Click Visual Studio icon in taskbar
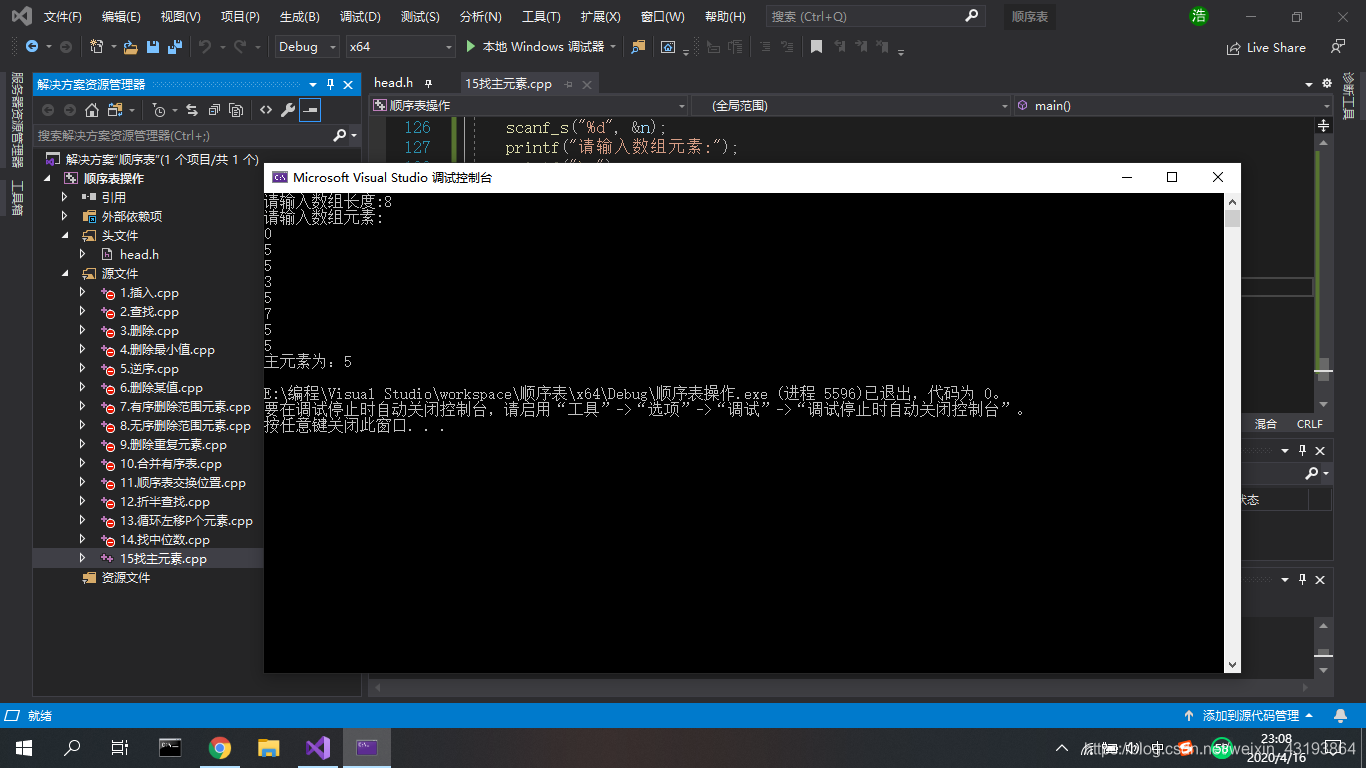The image size is (1366, 768). point(318,747)
